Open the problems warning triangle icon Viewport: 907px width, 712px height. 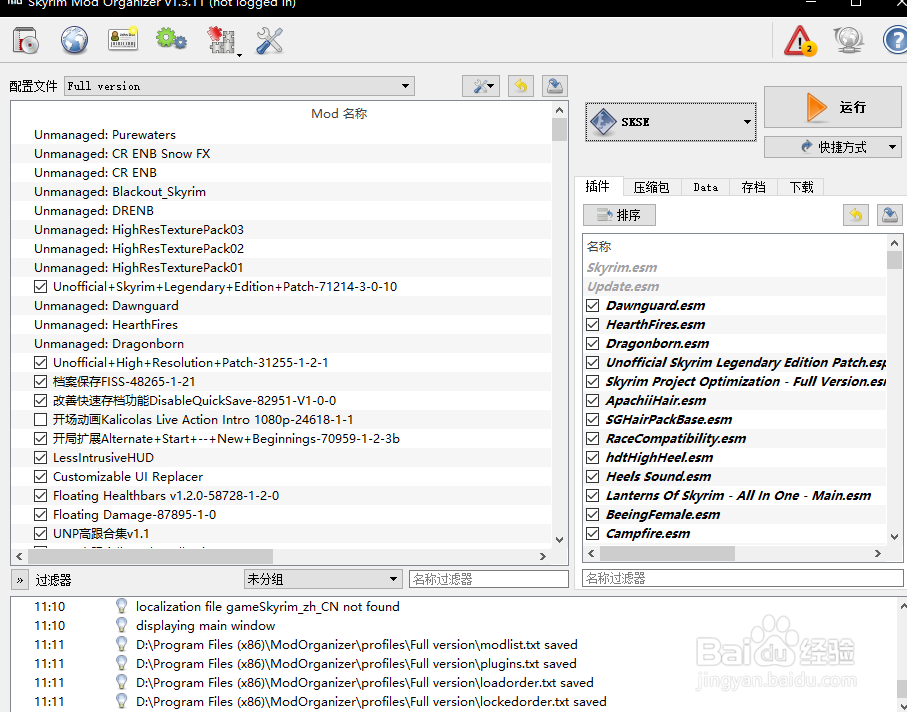(800, 40)
